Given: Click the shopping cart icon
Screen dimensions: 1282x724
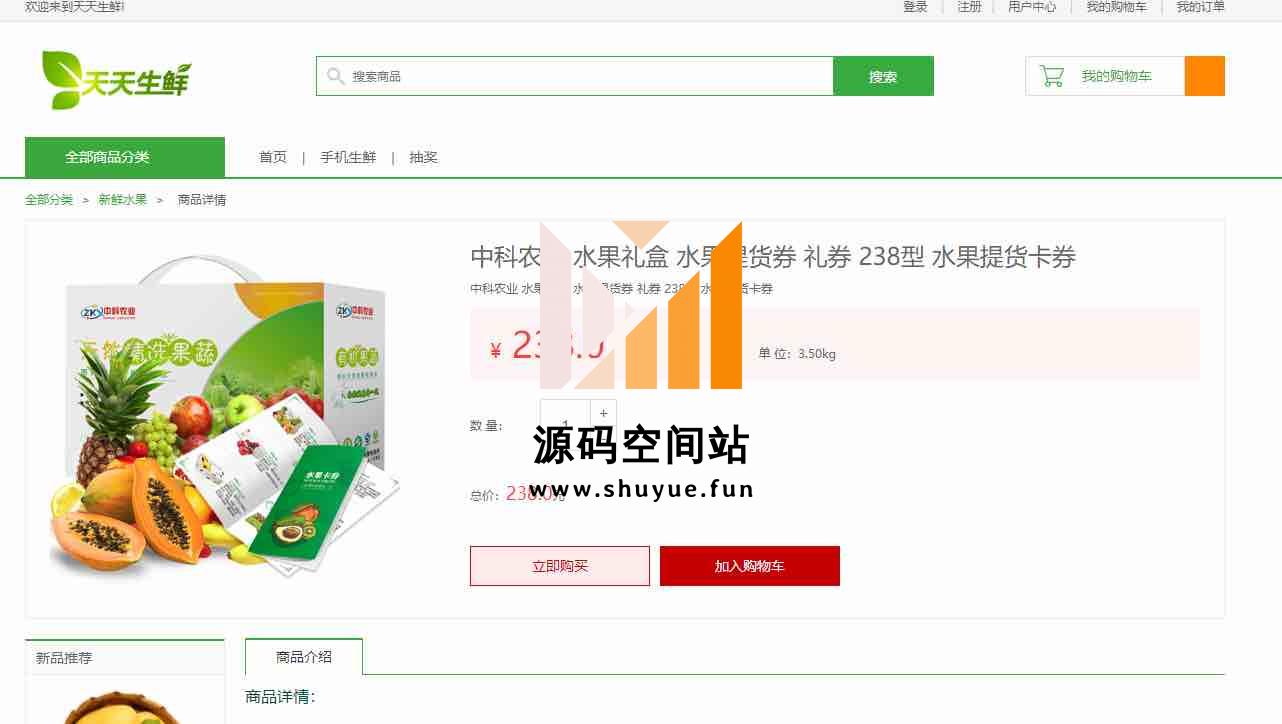Looking at the screenshot, I should [1052, 76].
